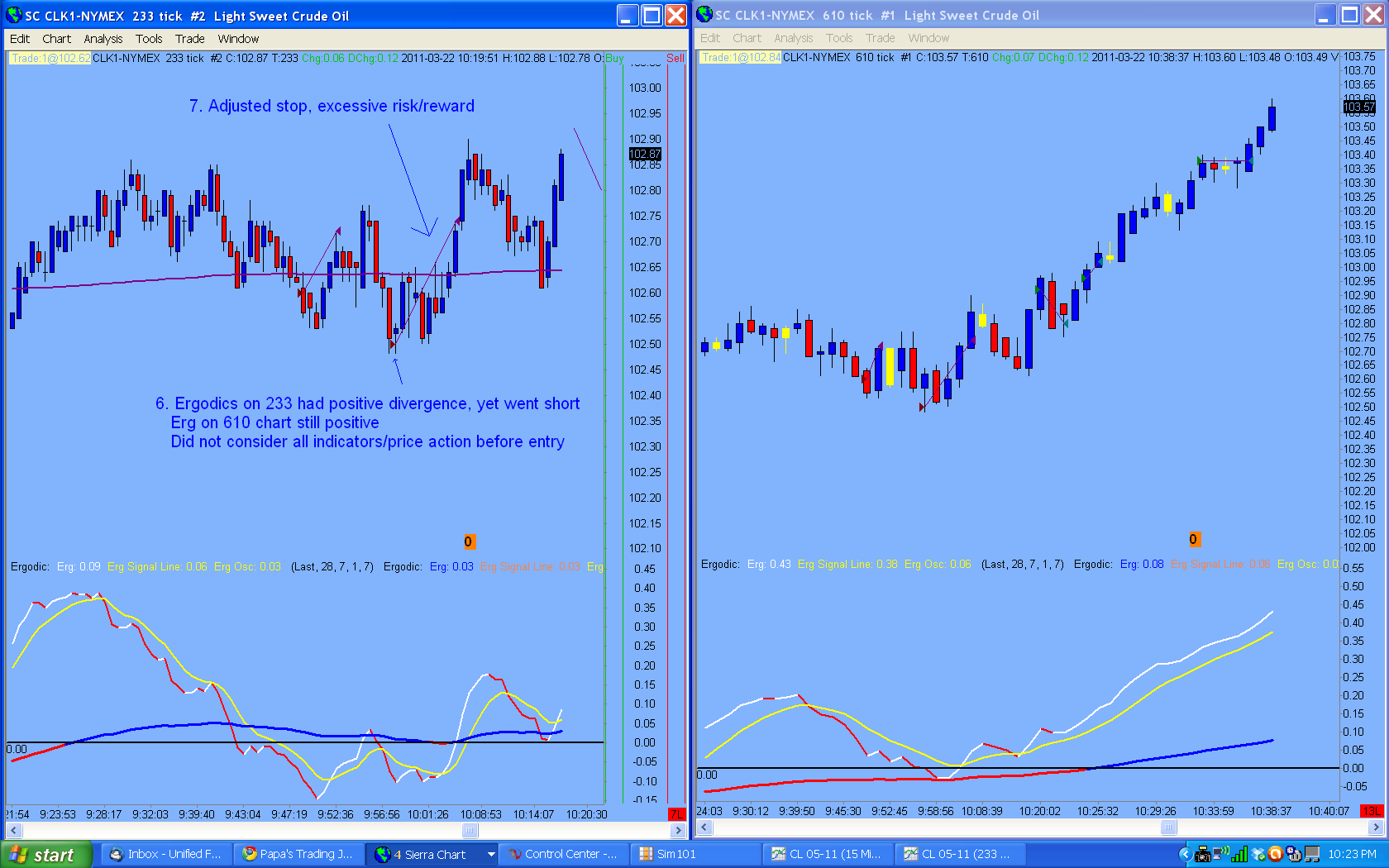Open Edit menu in 610 tick window

tap(709, 38)
